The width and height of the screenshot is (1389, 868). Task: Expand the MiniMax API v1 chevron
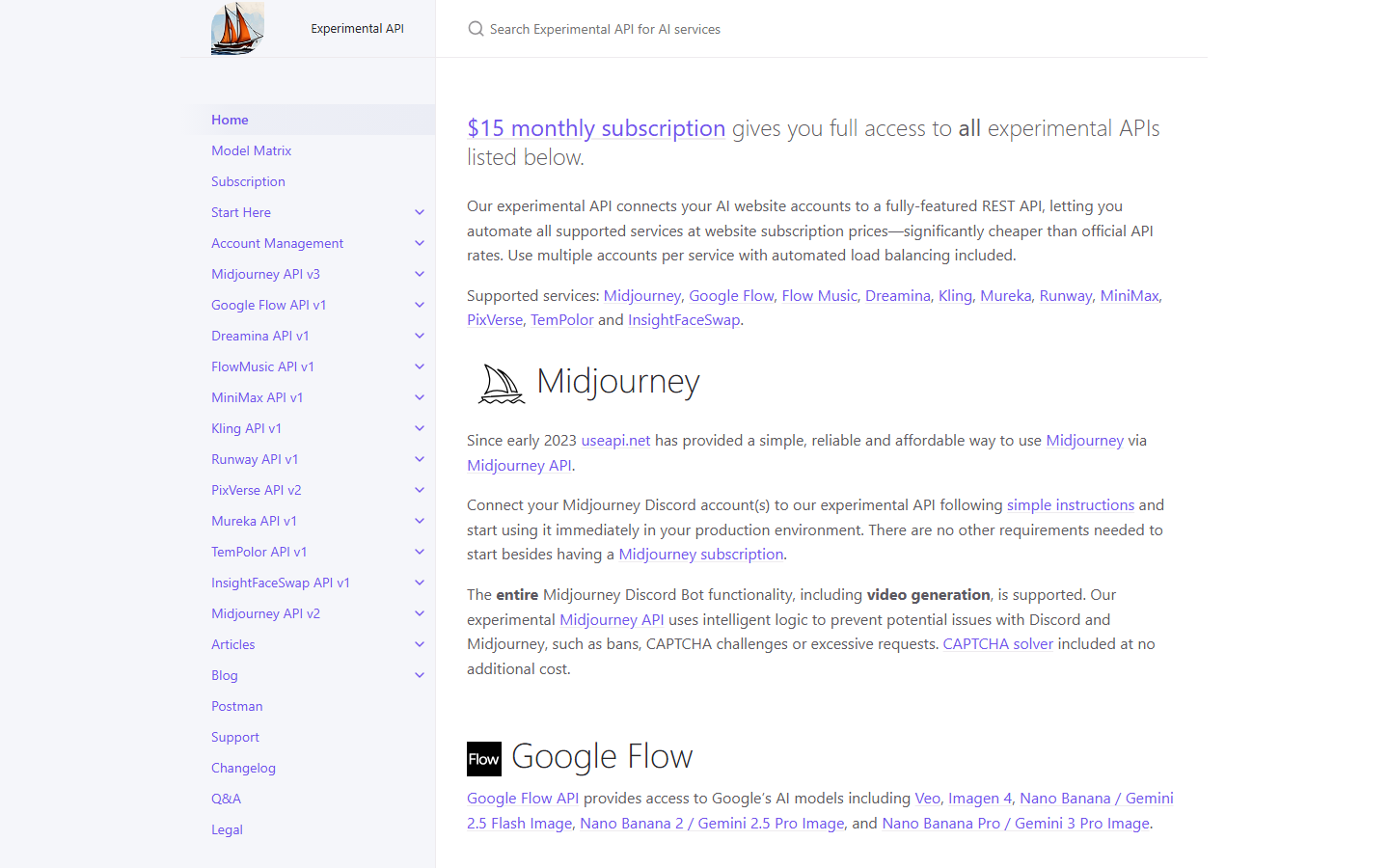pos(420,397)
